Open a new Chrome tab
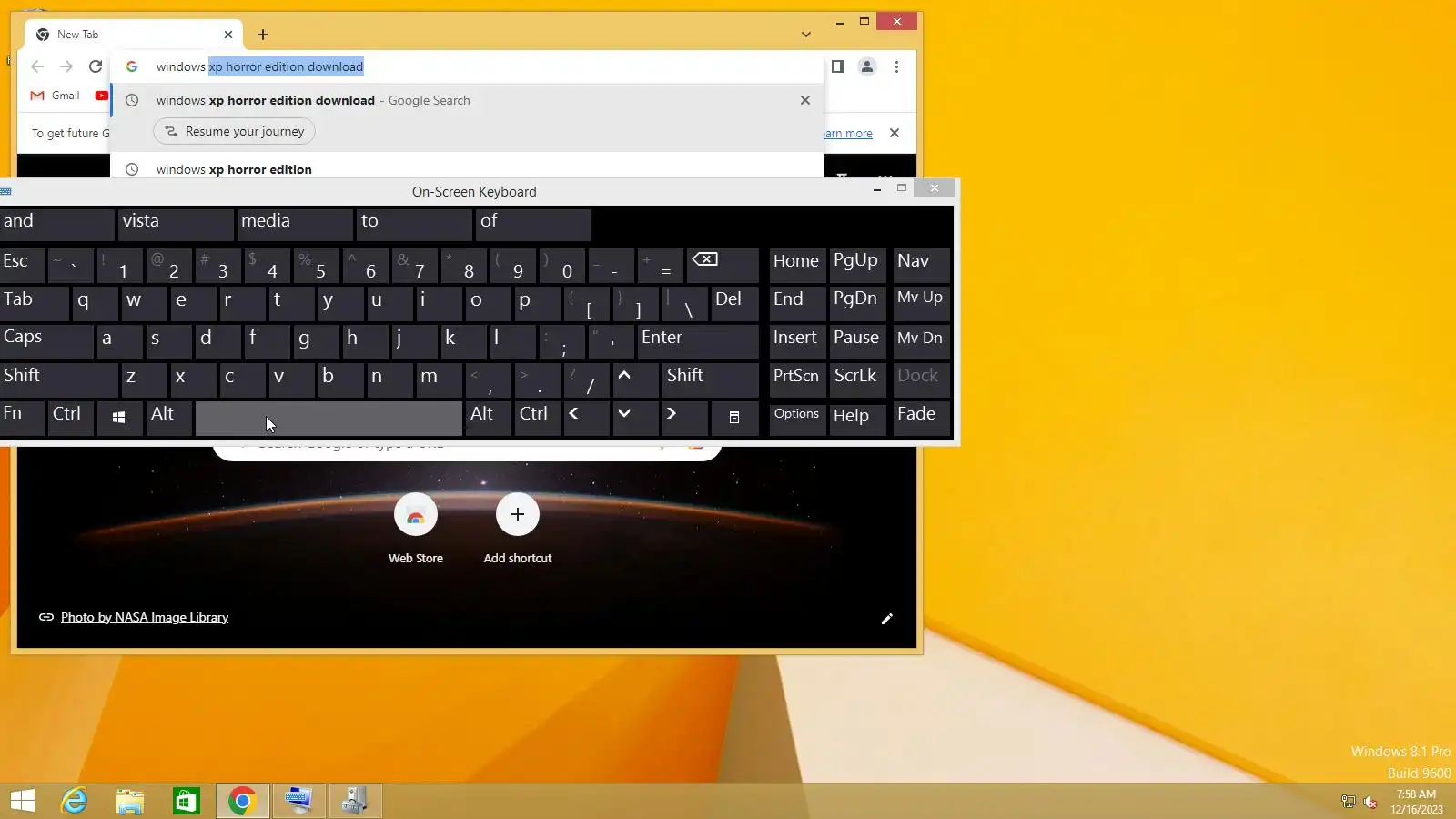The image size is (1456, 819). point(263,35)
